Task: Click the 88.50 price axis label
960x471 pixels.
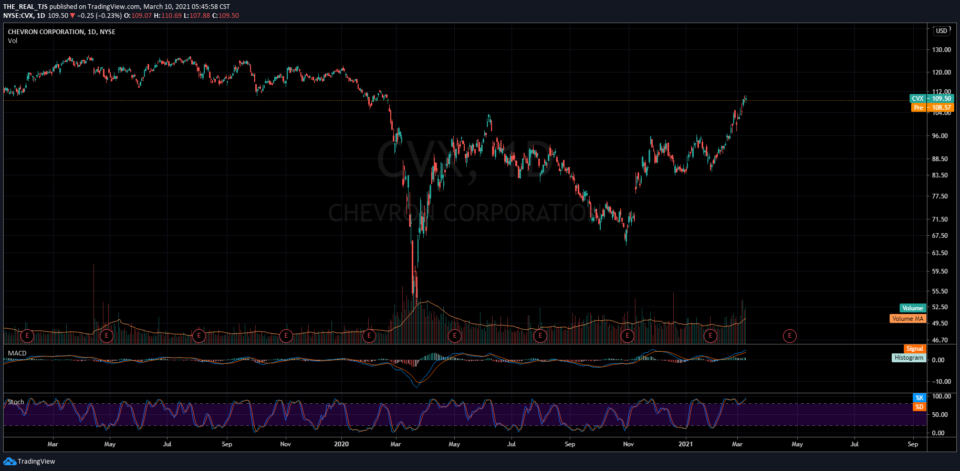Action: pyautogui.click(x=941, y=158)
